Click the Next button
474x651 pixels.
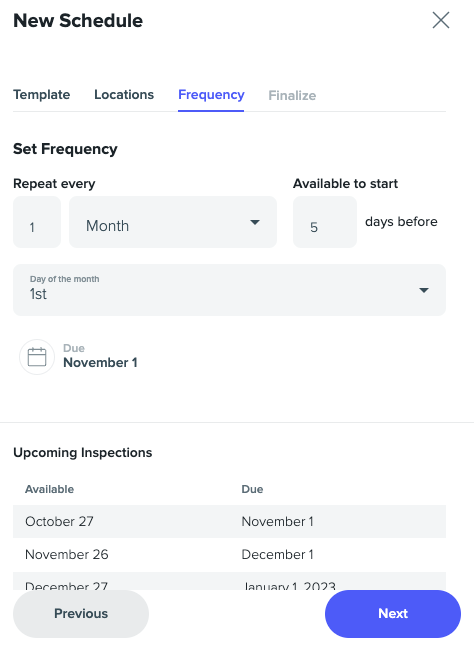393,614
